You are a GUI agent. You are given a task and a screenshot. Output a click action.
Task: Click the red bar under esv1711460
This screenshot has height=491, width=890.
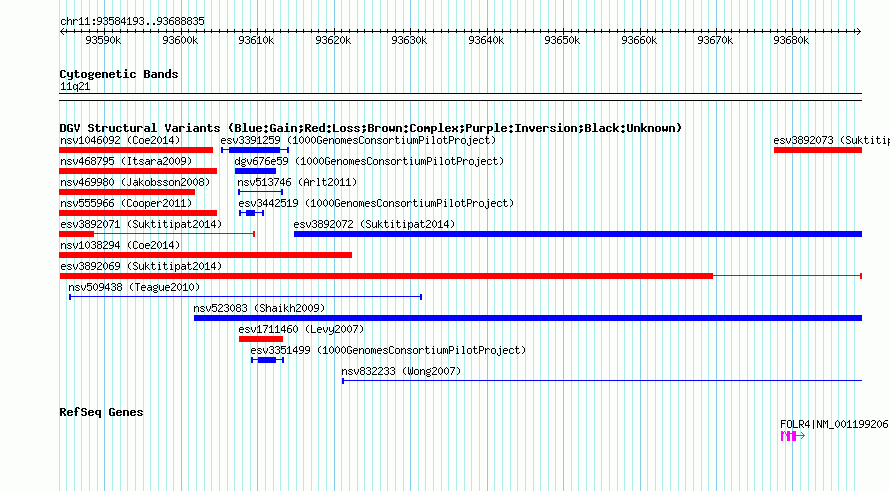point(261,339)
